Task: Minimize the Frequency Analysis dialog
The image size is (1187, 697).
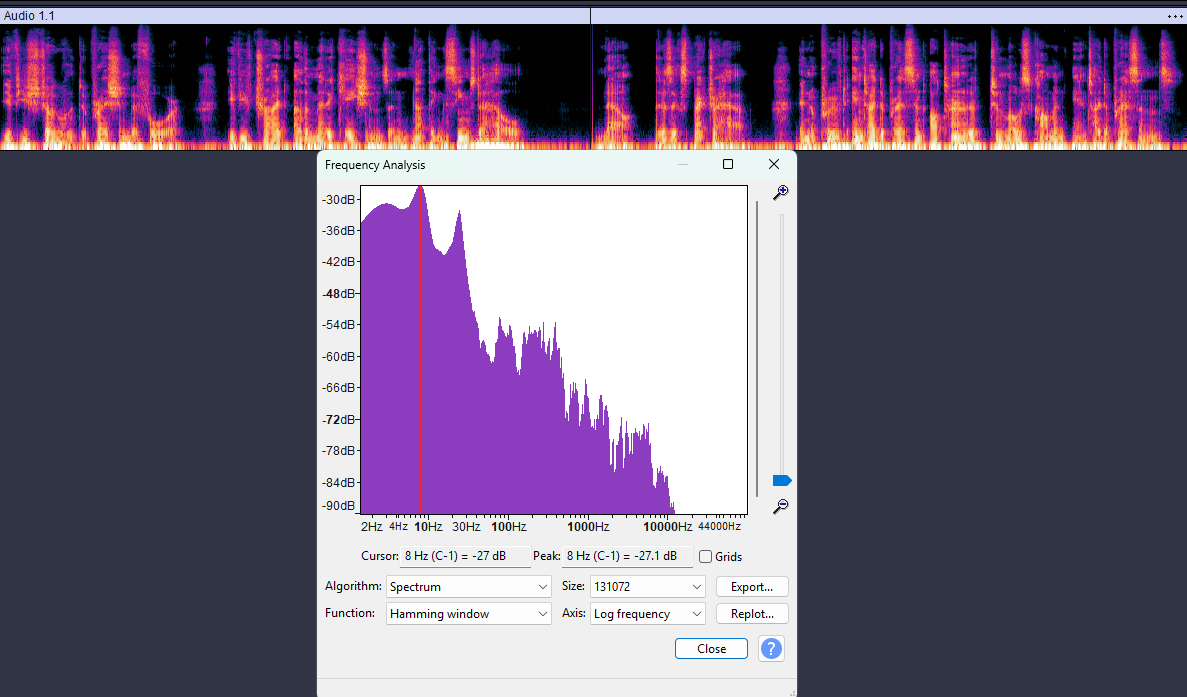Action: pyautogui.click(x=683, y=164)
